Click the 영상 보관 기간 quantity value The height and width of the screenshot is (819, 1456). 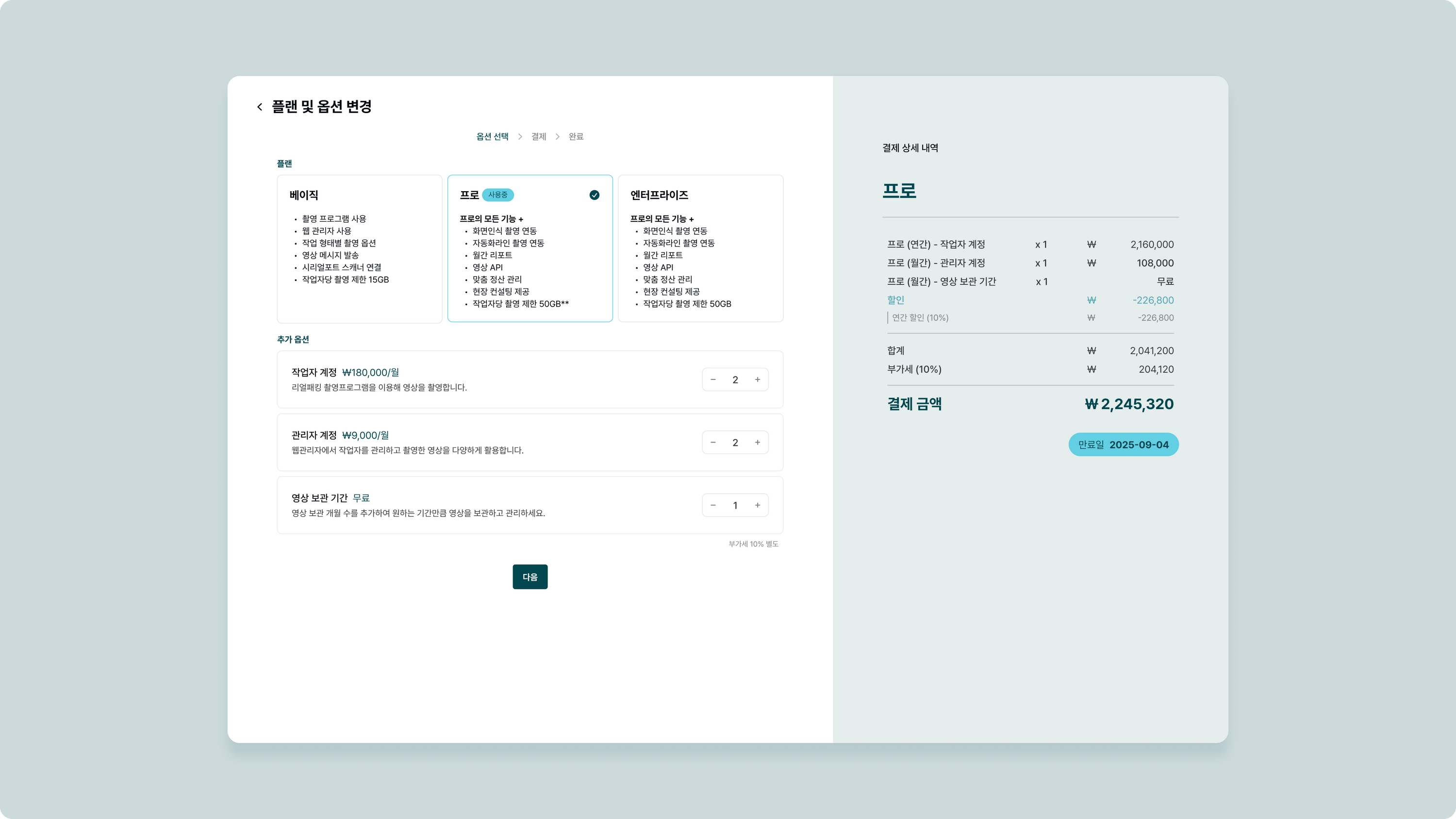tap(735, 505)
